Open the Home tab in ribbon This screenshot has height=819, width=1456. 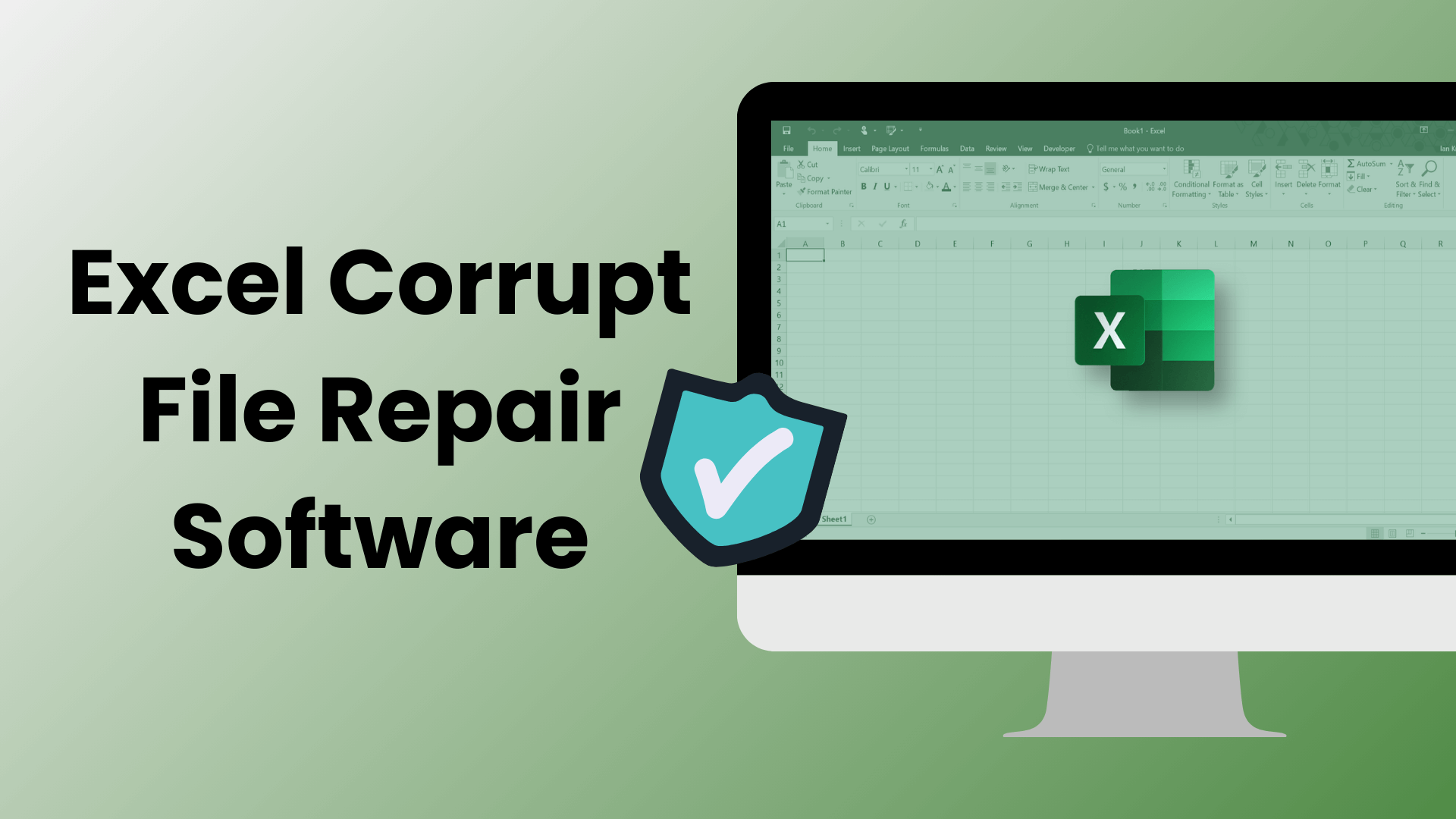[x=821, y=148]
